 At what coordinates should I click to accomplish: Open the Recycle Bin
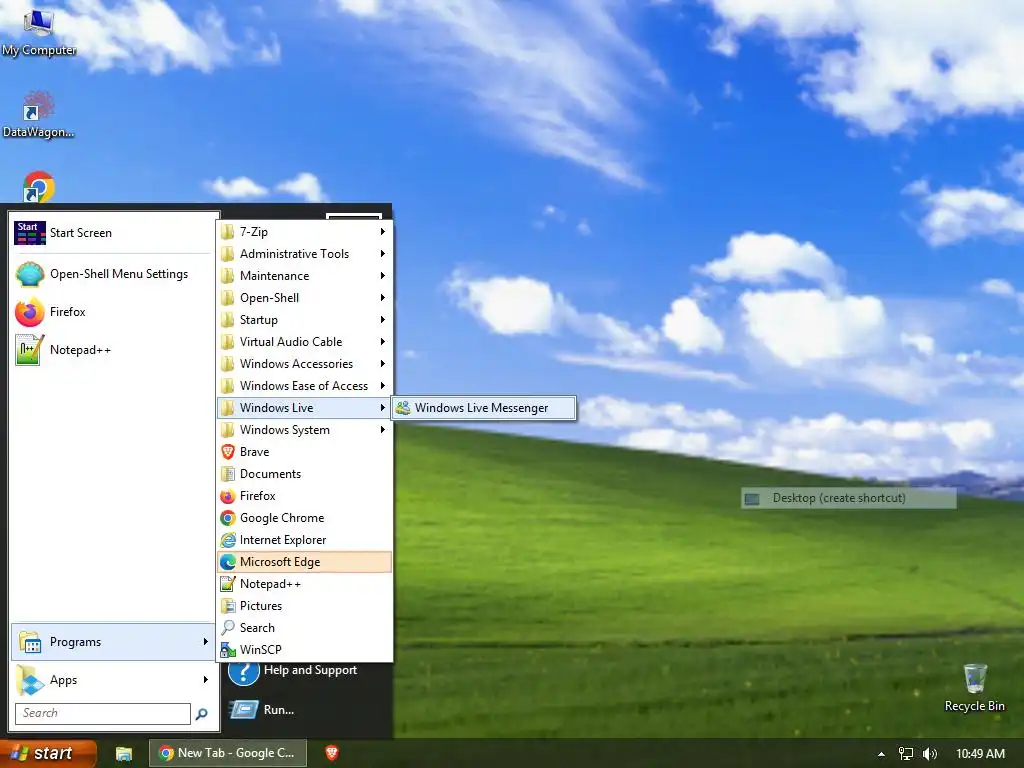pyautogui.click(x=974, y=688)
